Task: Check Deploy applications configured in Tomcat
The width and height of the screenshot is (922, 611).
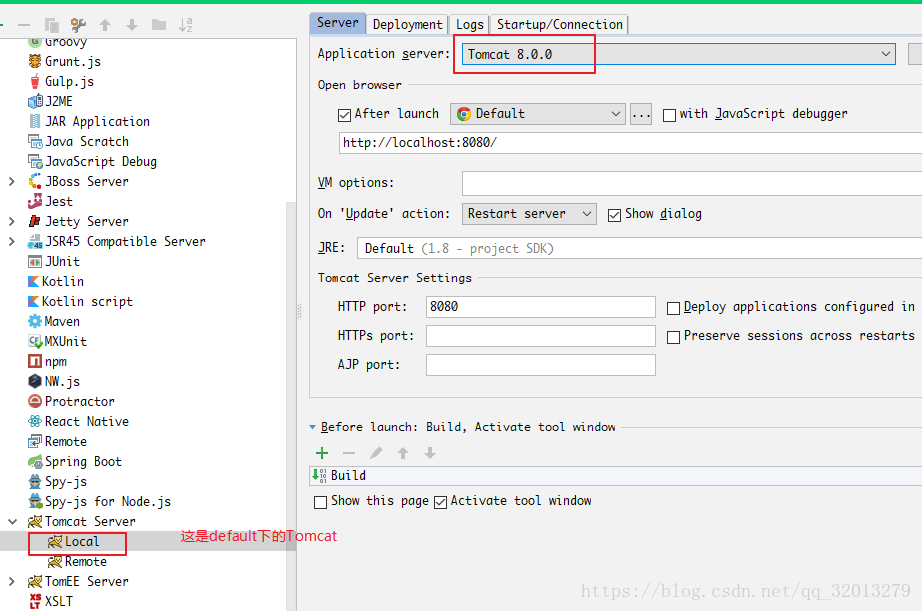Action: (674, 308)
